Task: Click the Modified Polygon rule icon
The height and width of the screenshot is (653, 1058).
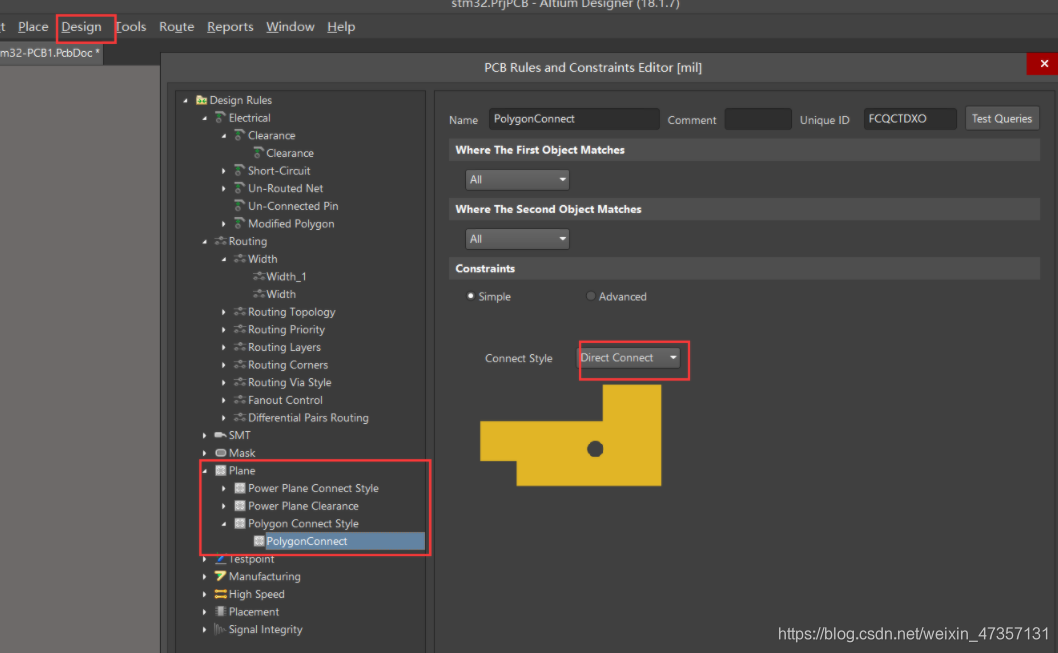Action: pos(239,223)
